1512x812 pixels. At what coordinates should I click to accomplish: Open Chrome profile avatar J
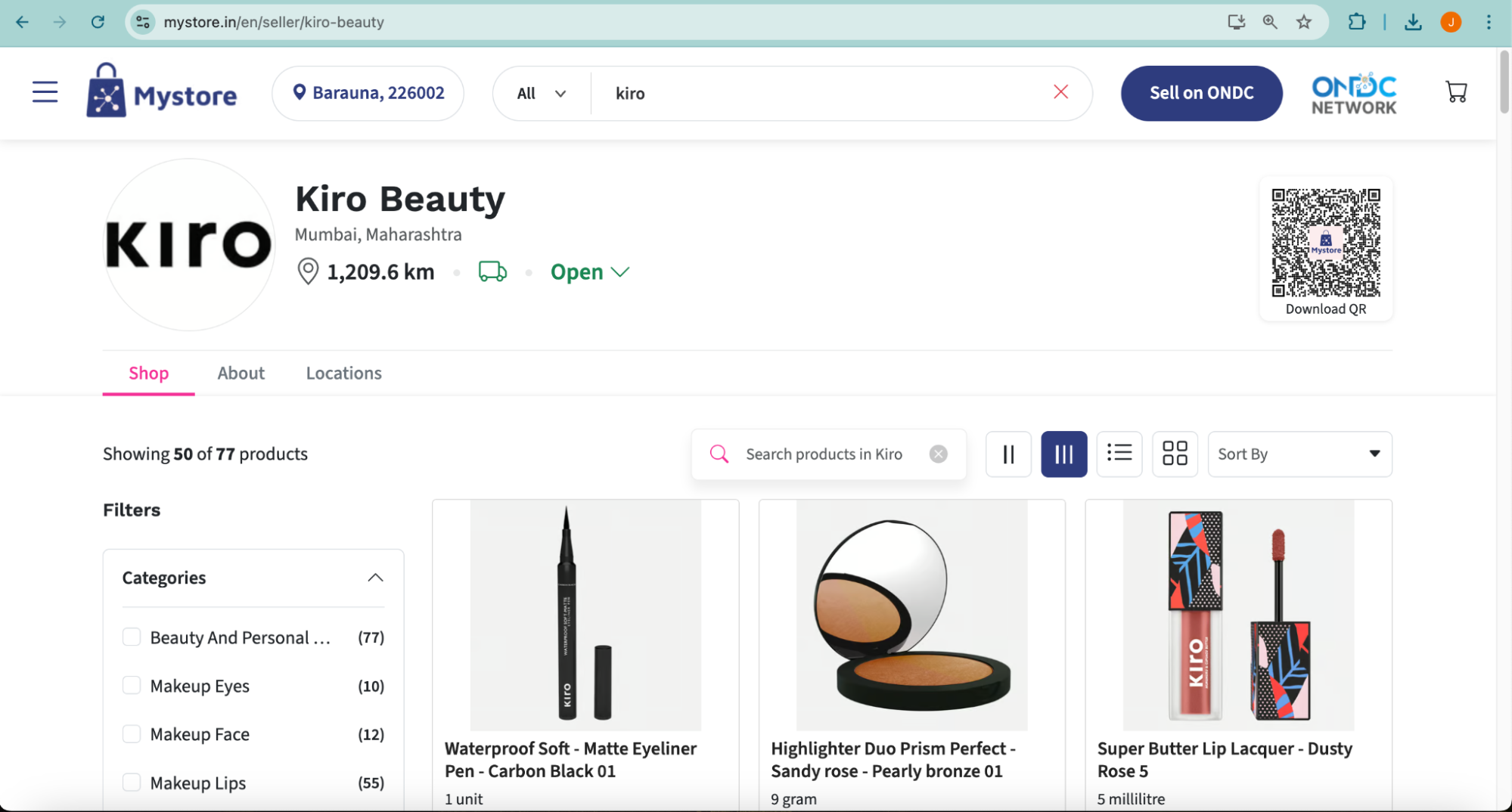point(1450,22)
